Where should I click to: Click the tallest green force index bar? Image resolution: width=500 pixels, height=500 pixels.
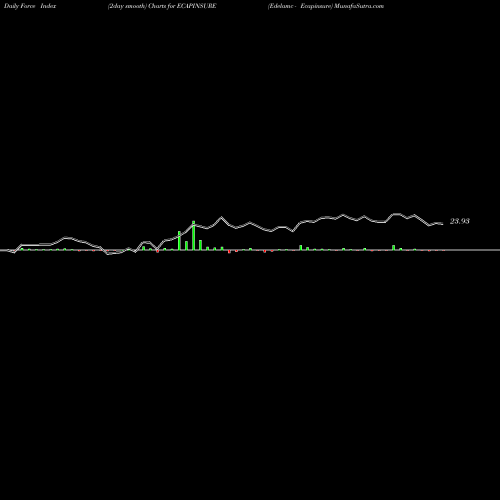(x=193, y=235)
